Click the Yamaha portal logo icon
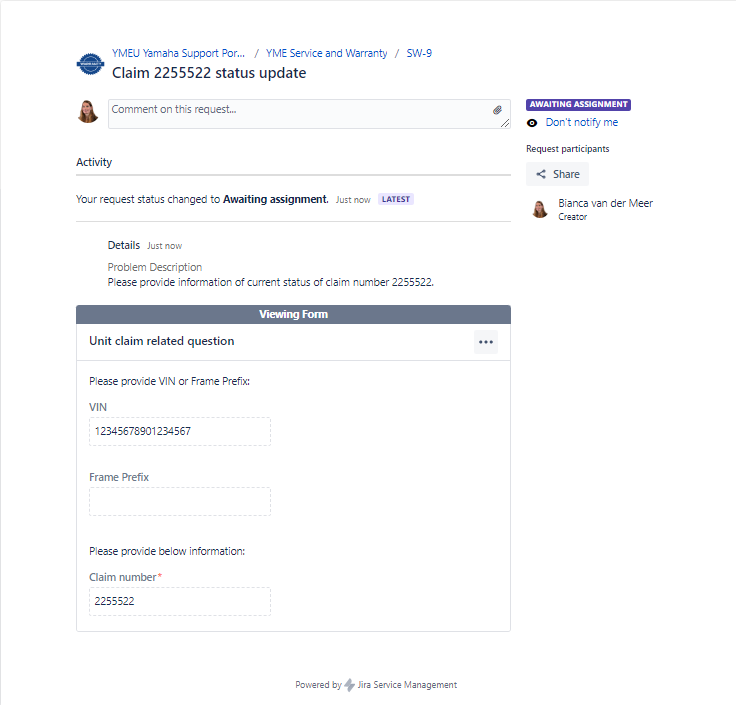The image size is (736, 705). [x=90, y=63]
